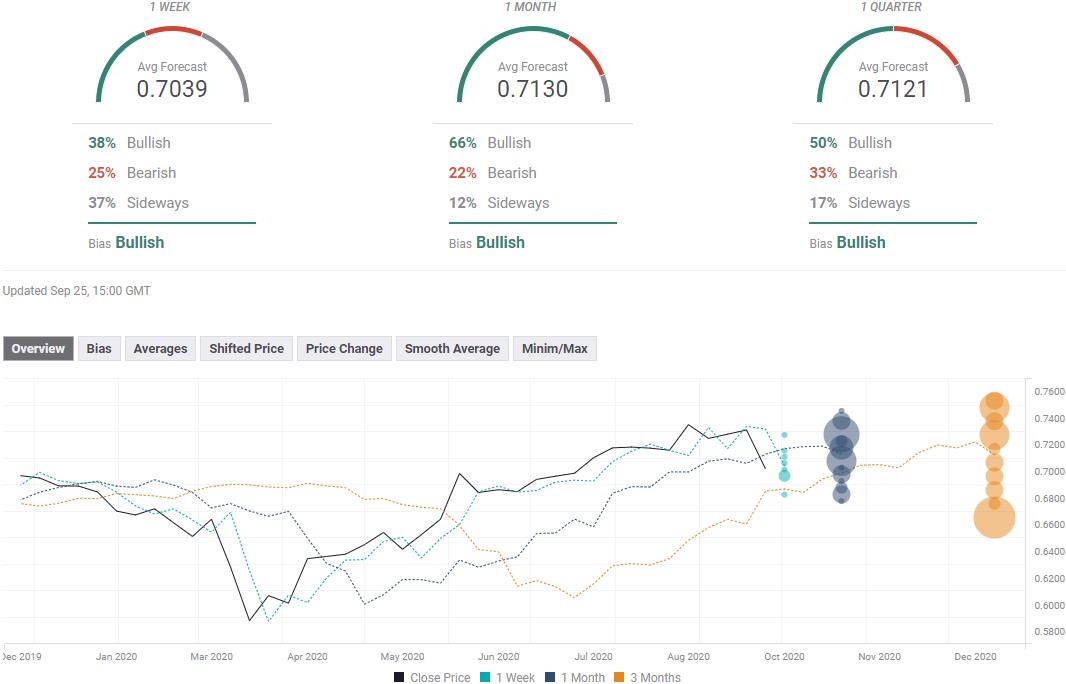Select the Overview tab
Viewport: 1066px width, 684px height.
(38, 349)
